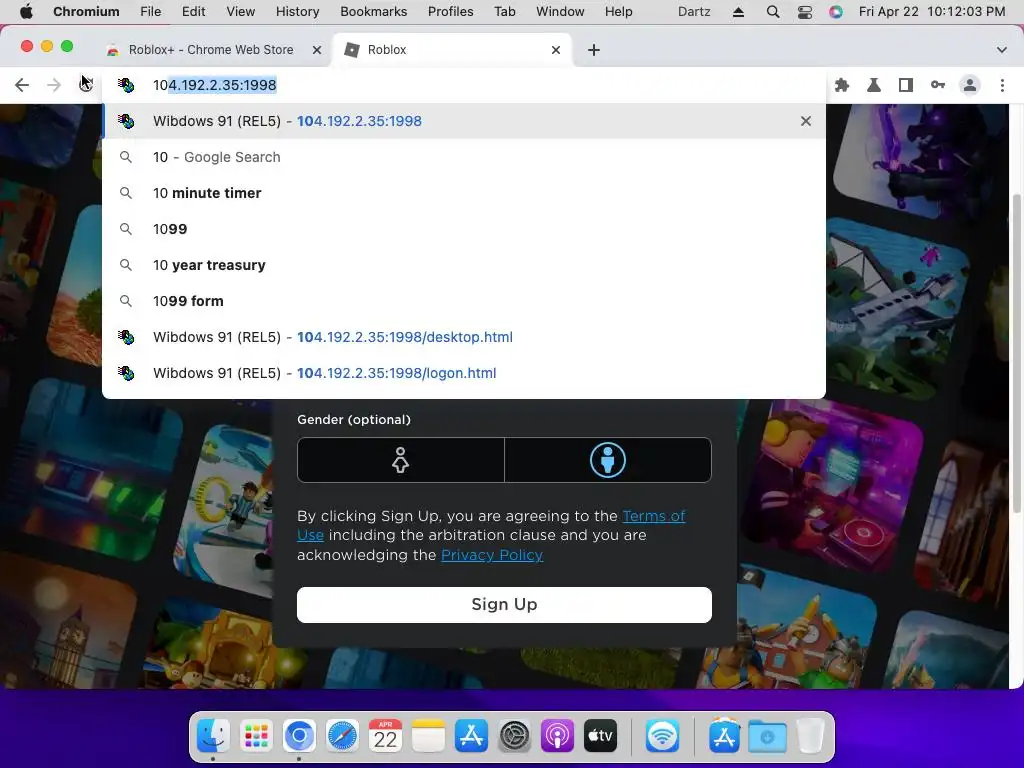Open Finder in the Dock
The image size is (1024, 768).
[x=213, y=736]
